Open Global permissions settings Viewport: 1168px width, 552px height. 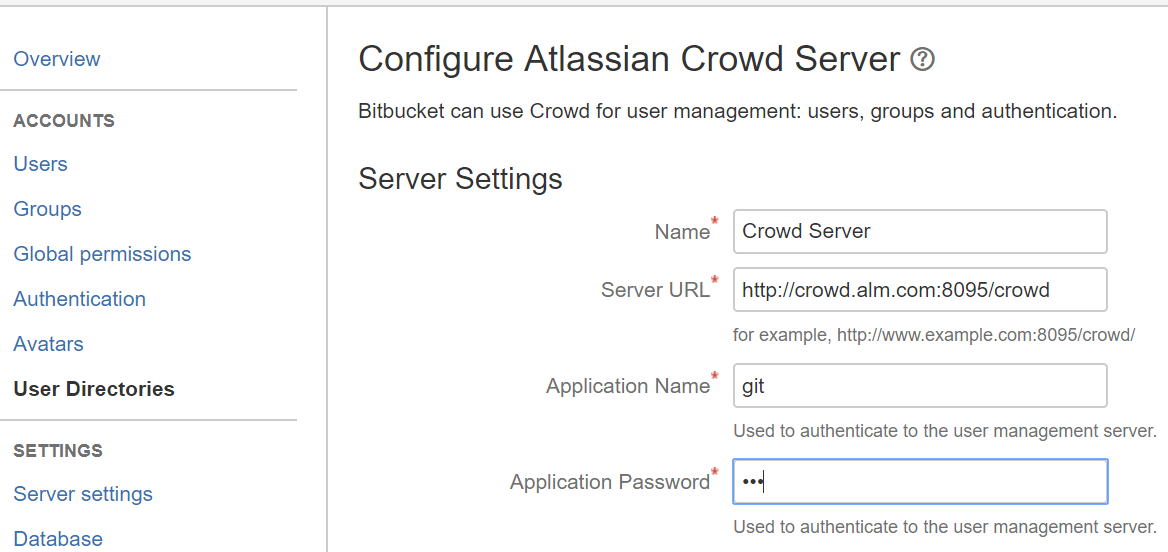pyautogui.click(x=102, y=254)
